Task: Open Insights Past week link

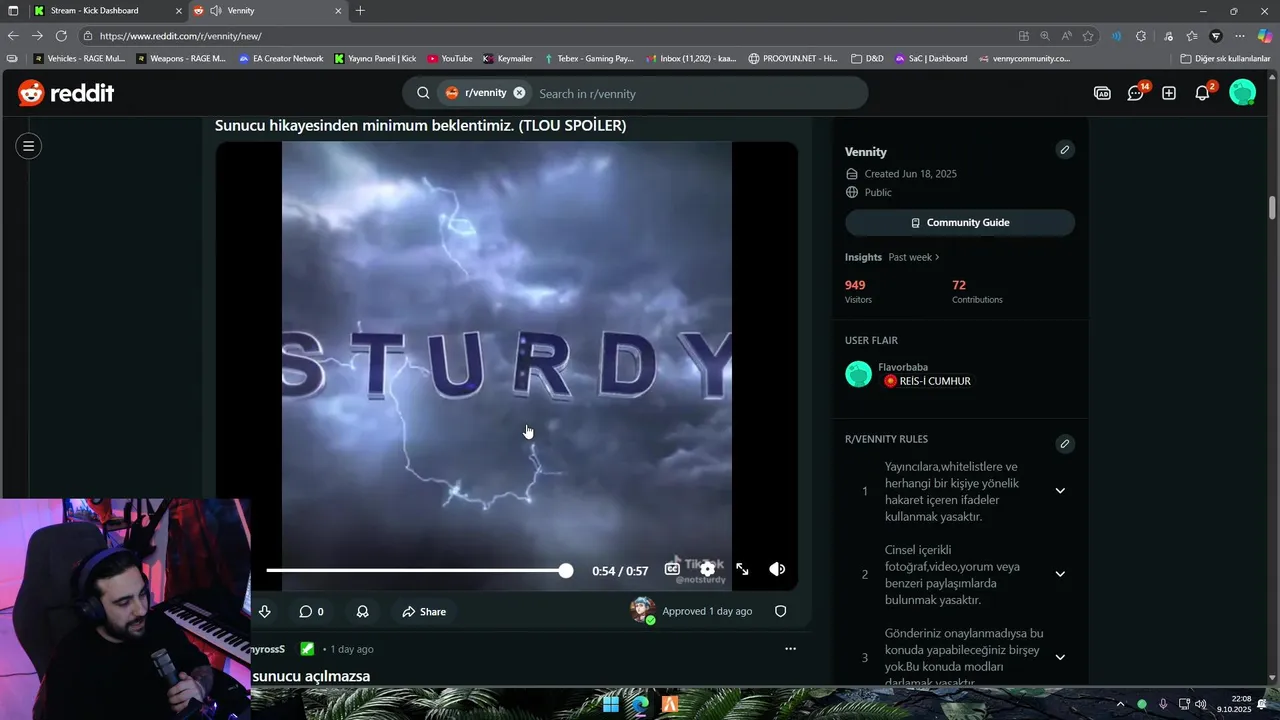Action: [x=914, y=257]
